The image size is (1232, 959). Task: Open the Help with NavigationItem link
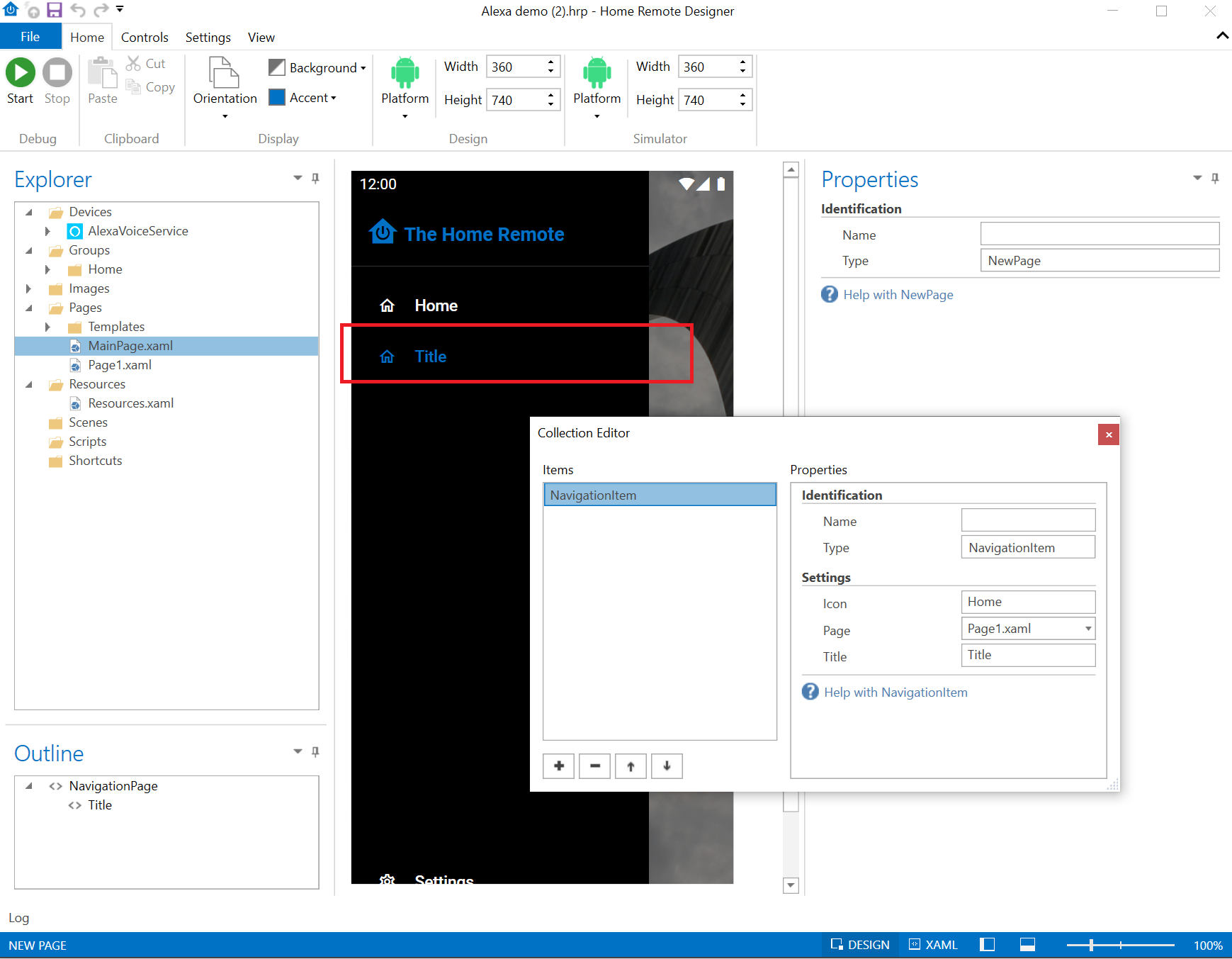[895, 692]
